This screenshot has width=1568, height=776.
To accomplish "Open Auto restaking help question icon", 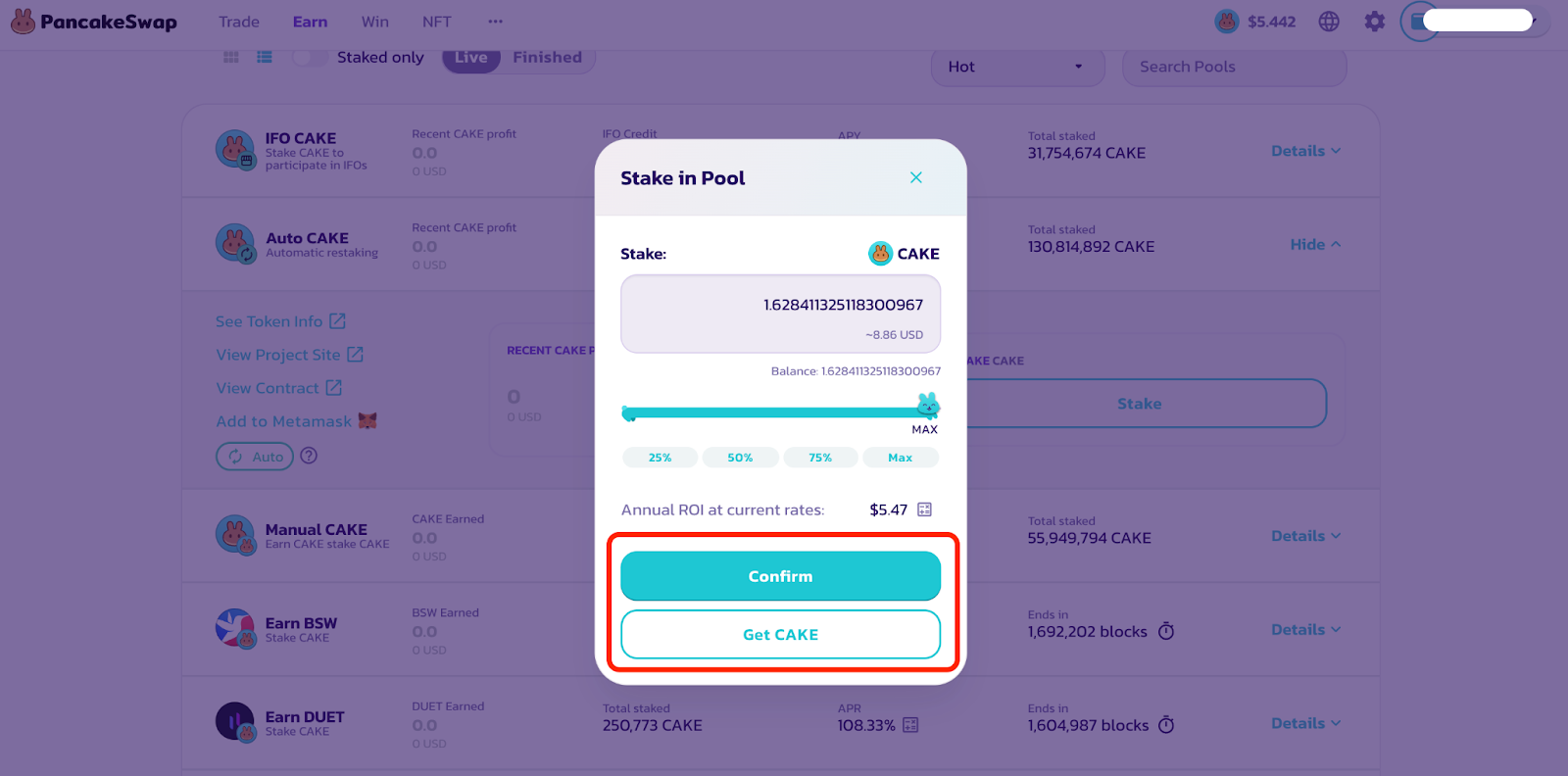I will [309, 456].
